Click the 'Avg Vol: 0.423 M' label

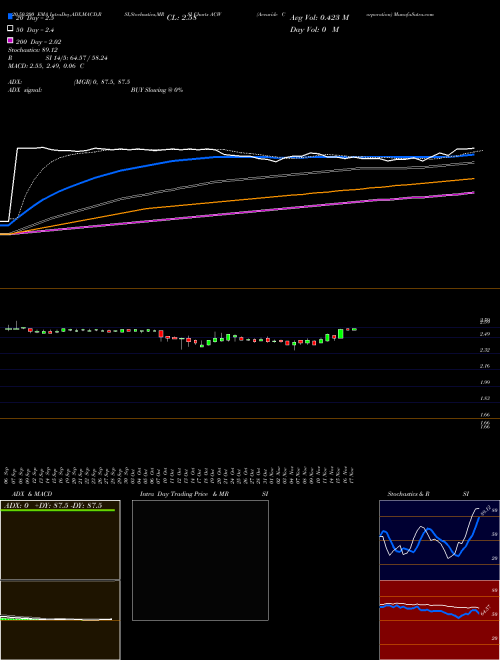319,18
